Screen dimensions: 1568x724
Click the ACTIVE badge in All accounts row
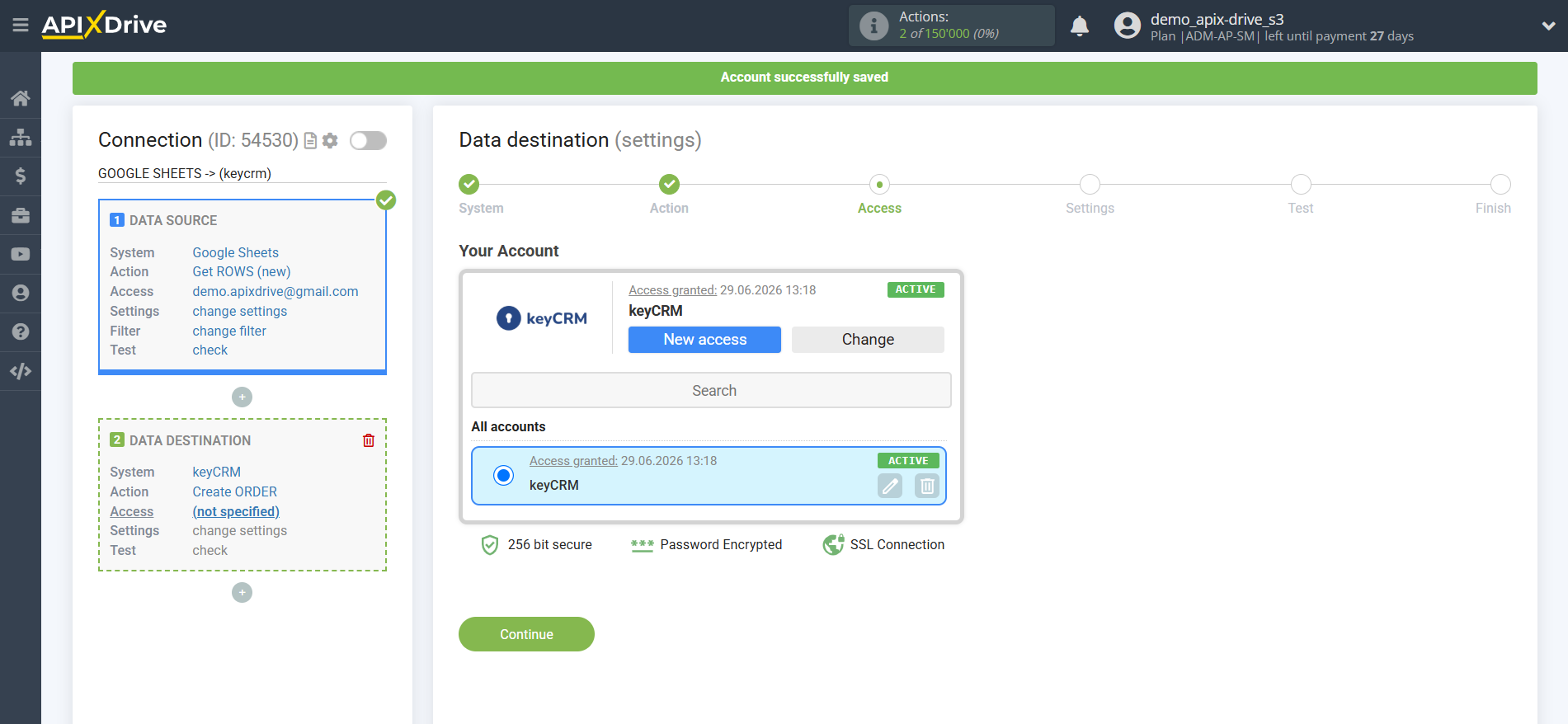[x=908, y=461]
